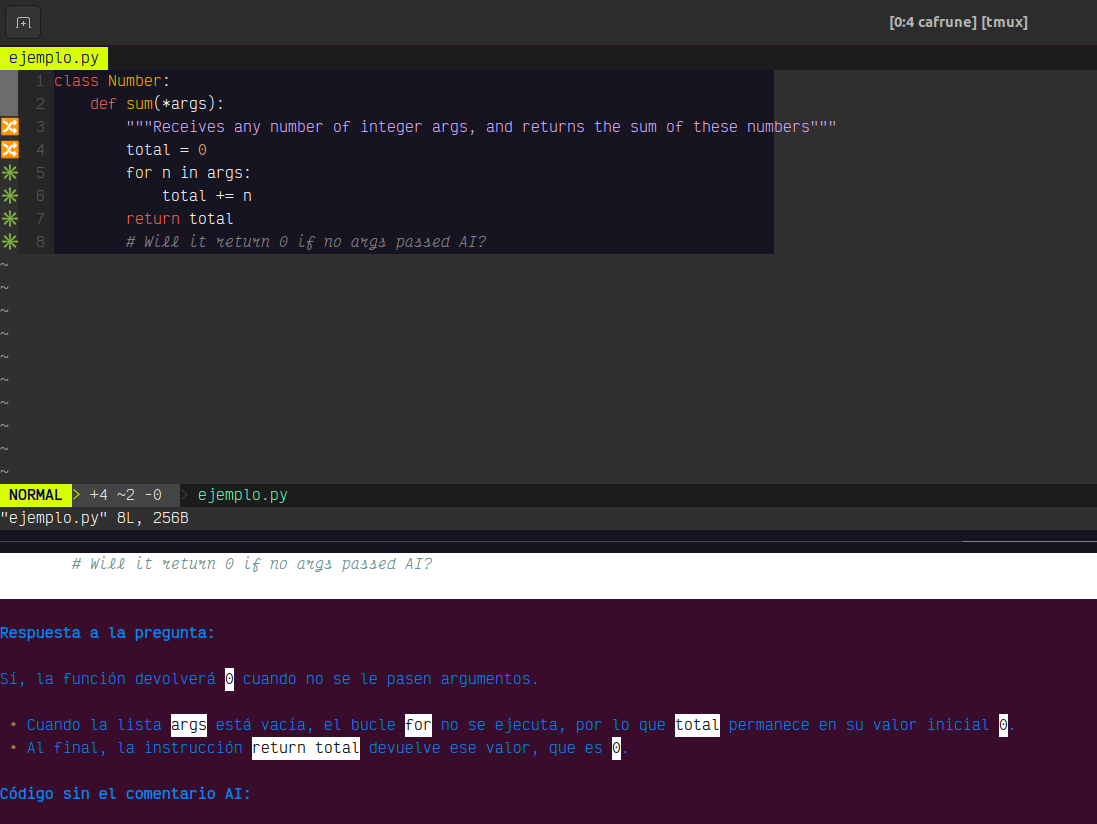Screen dimensions: 1097x824
Task: Click the AI question comment on line 8
Action: click(x=306, y=242)
